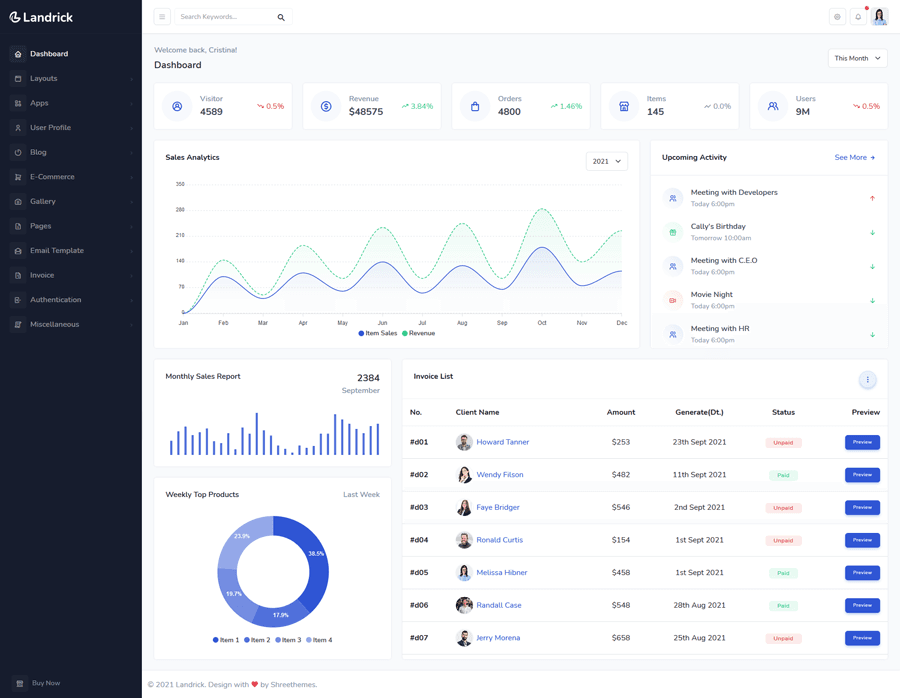This screenshot has width=900, height=698.
Task: Open the Invoice List options menu icon
Action: [868, 380]
